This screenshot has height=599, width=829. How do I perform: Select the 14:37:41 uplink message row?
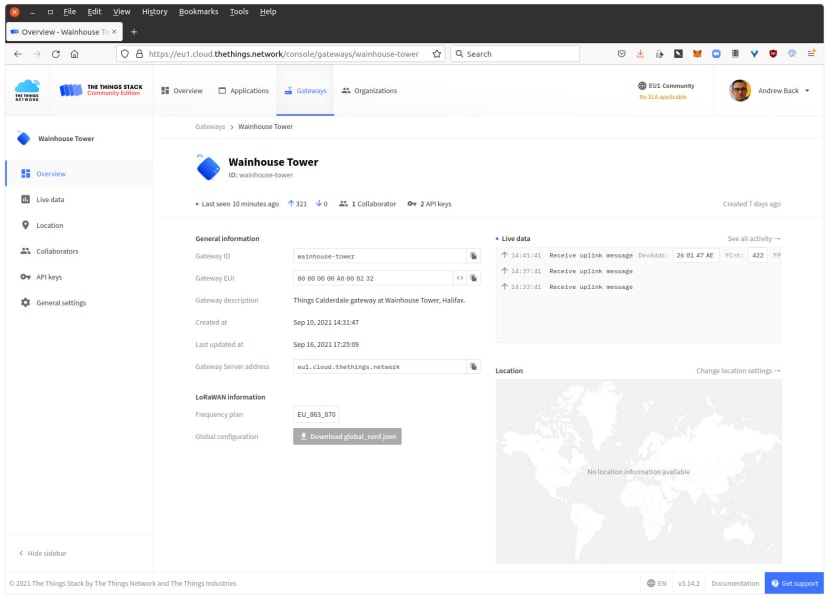[639, 271]
